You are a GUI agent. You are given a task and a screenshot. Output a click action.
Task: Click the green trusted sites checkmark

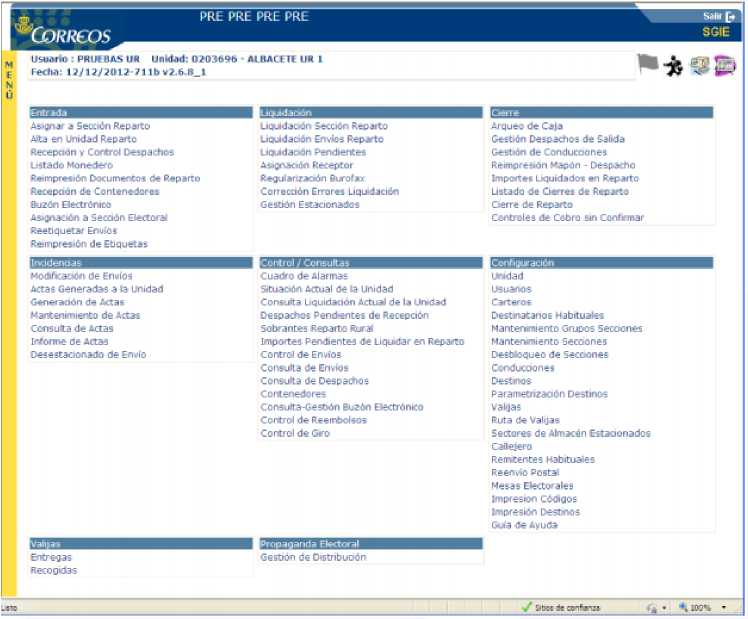(x=526, y=607)
